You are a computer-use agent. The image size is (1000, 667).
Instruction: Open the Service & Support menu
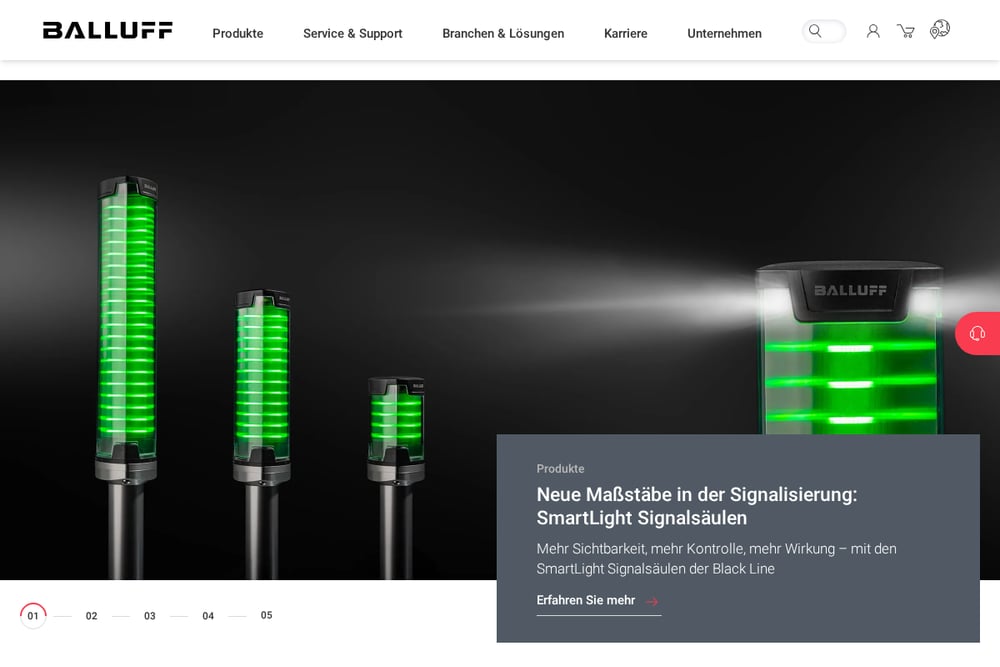tap(353, 33)
